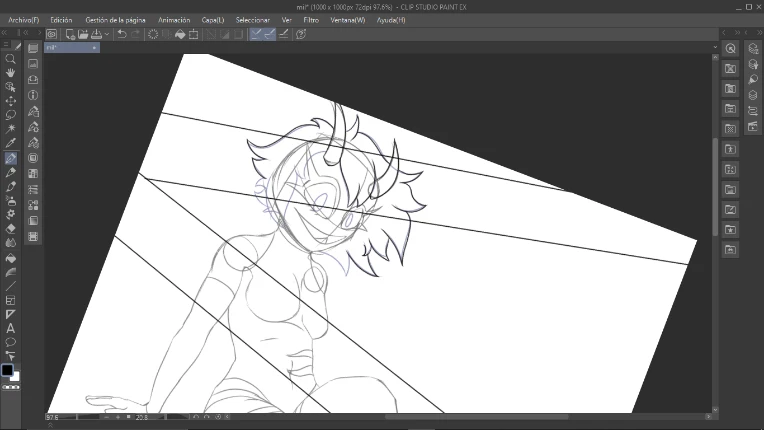Image resolution: width=764 pixels, height=430 pixels.
Task: Toggle snap to ruler
Action: pyautogui.click(x=256, y=34)
